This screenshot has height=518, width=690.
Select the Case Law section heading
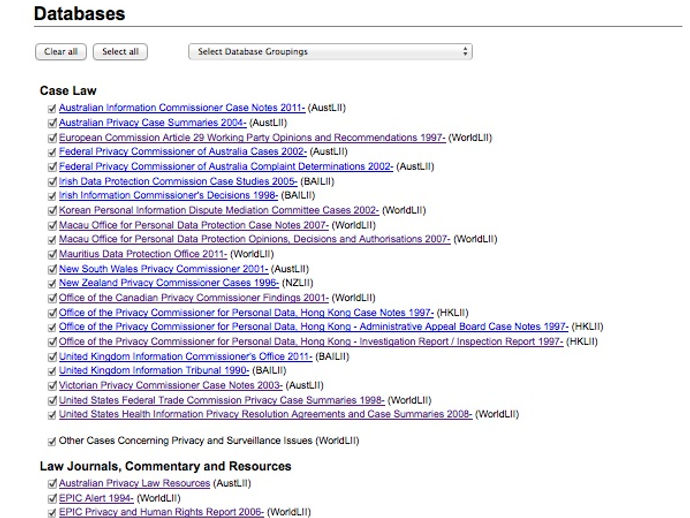[68, 91]
